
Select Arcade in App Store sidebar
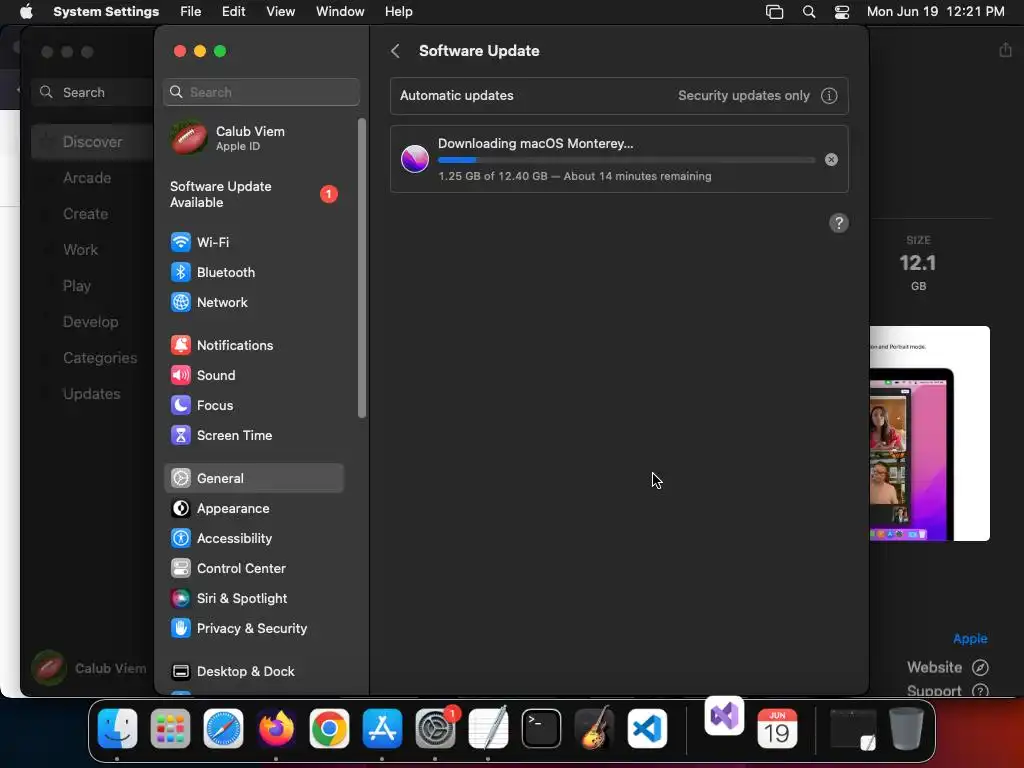[87, 178]
